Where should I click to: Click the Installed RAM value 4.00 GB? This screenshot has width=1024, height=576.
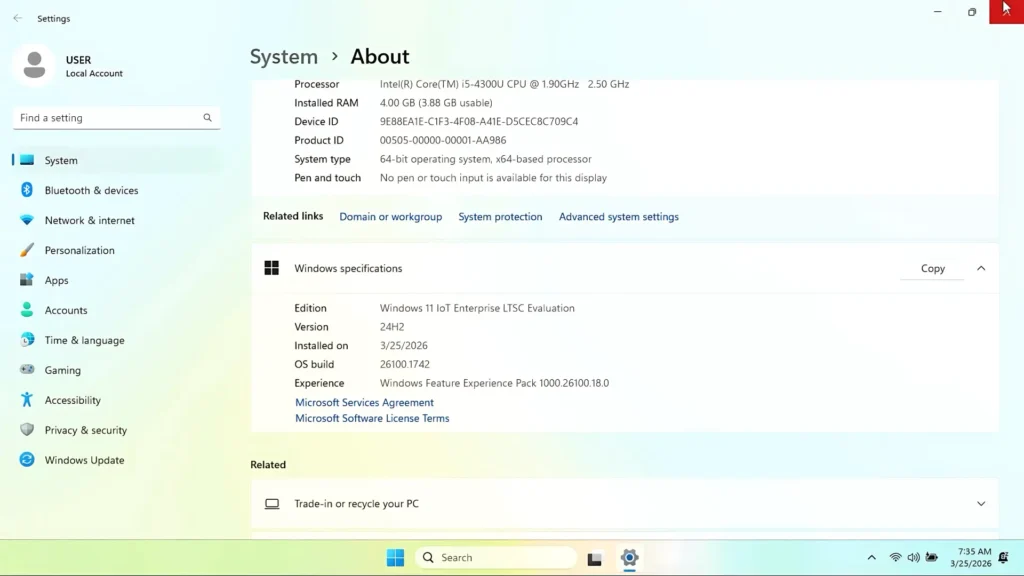(436, 103)
